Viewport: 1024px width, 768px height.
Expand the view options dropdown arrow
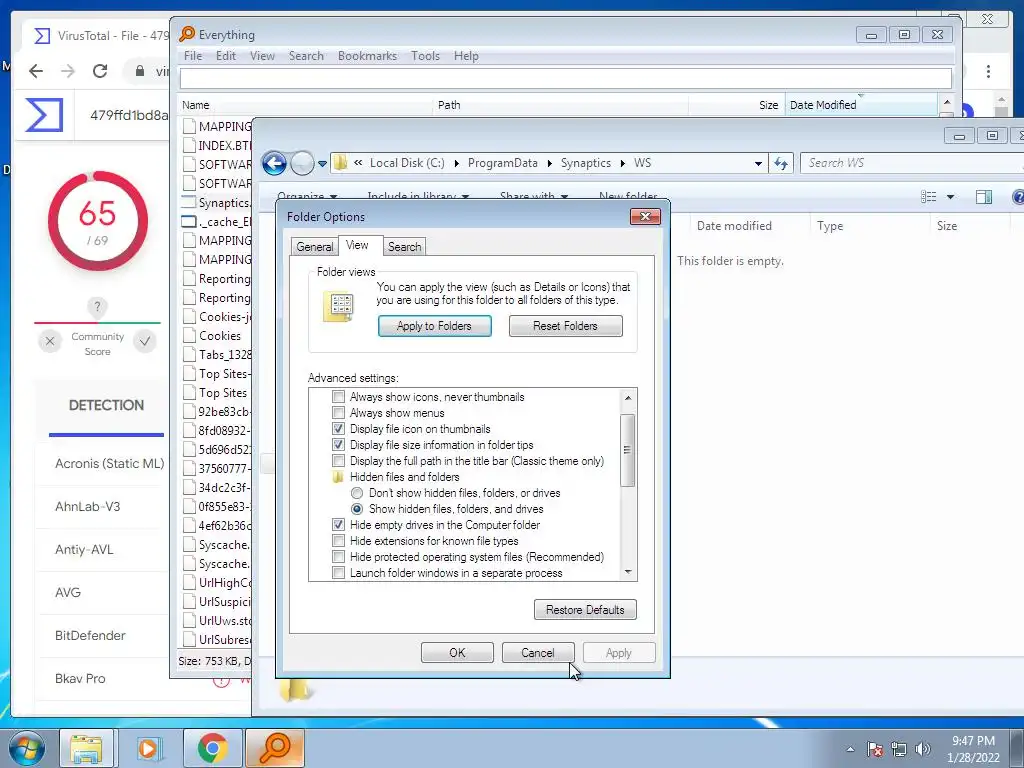click(950, 197)
